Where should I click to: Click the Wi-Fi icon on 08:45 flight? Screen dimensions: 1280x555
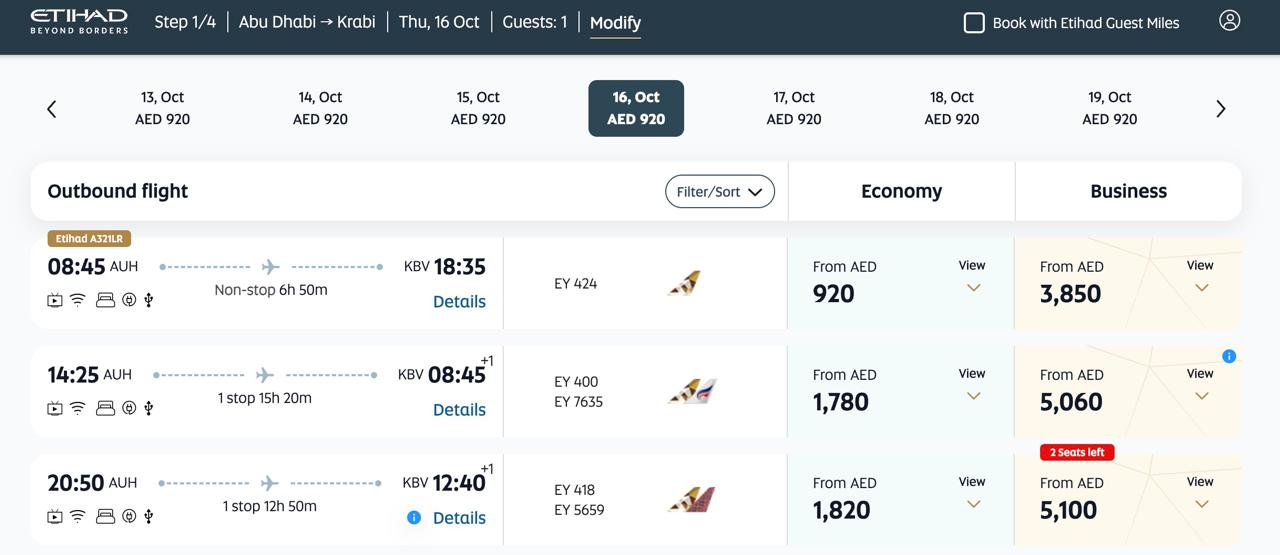(x=77, y=299)
